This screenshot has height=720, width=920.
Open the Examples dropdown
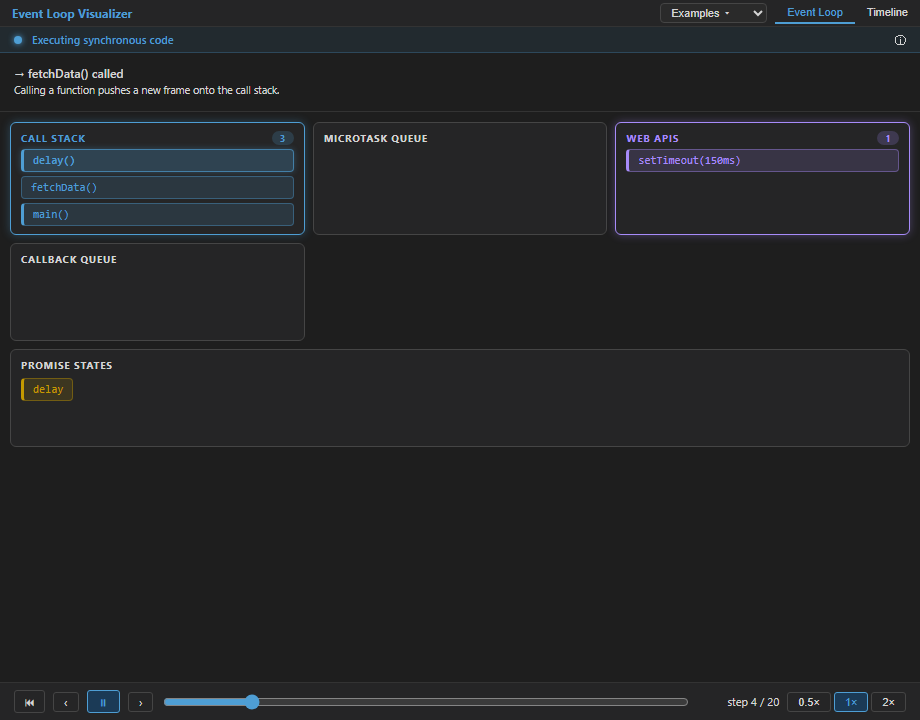[713, 13]
